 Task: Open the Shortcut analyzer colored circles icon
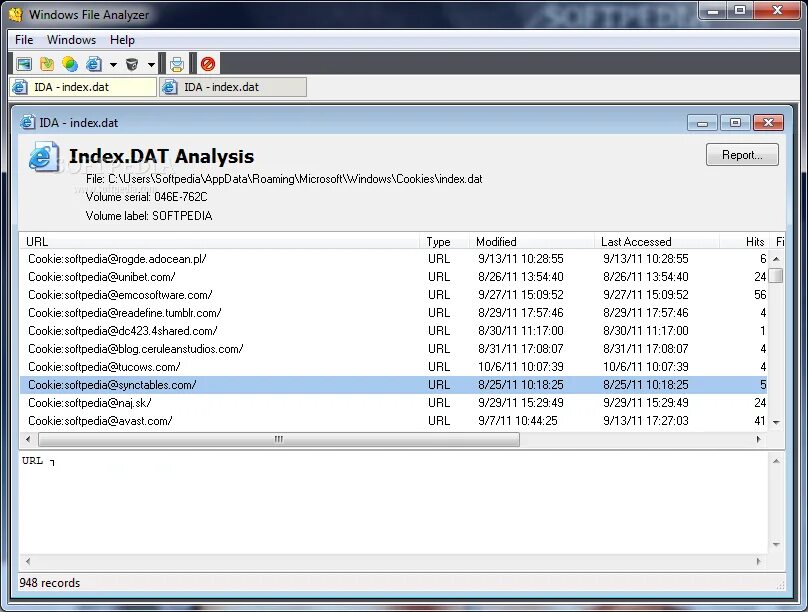(70, 64)
